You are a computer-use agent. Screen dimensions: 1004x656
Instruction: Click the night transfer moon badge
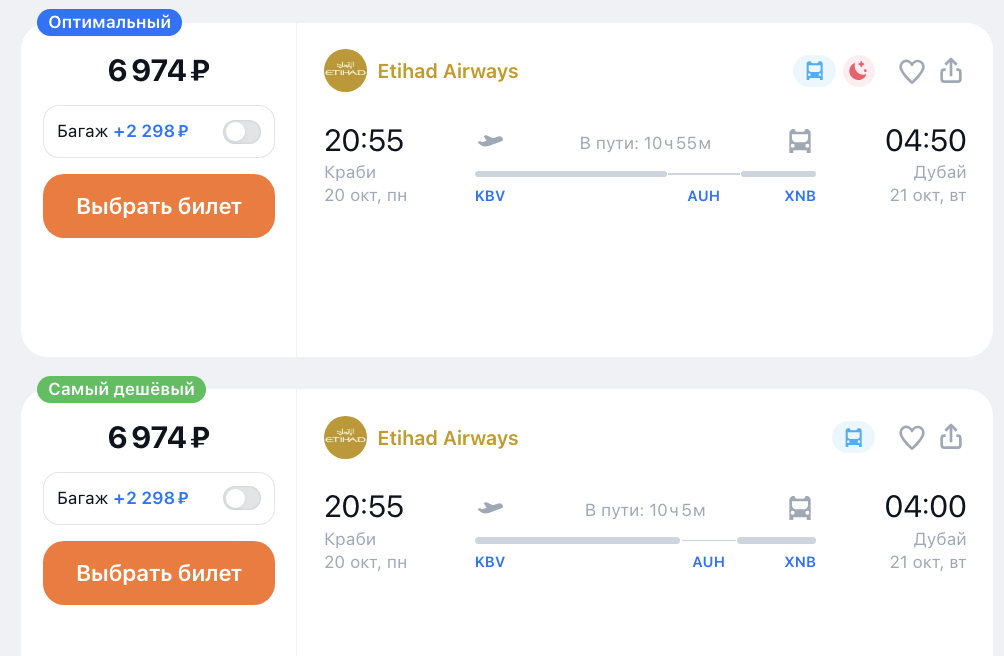coord(858,71)
